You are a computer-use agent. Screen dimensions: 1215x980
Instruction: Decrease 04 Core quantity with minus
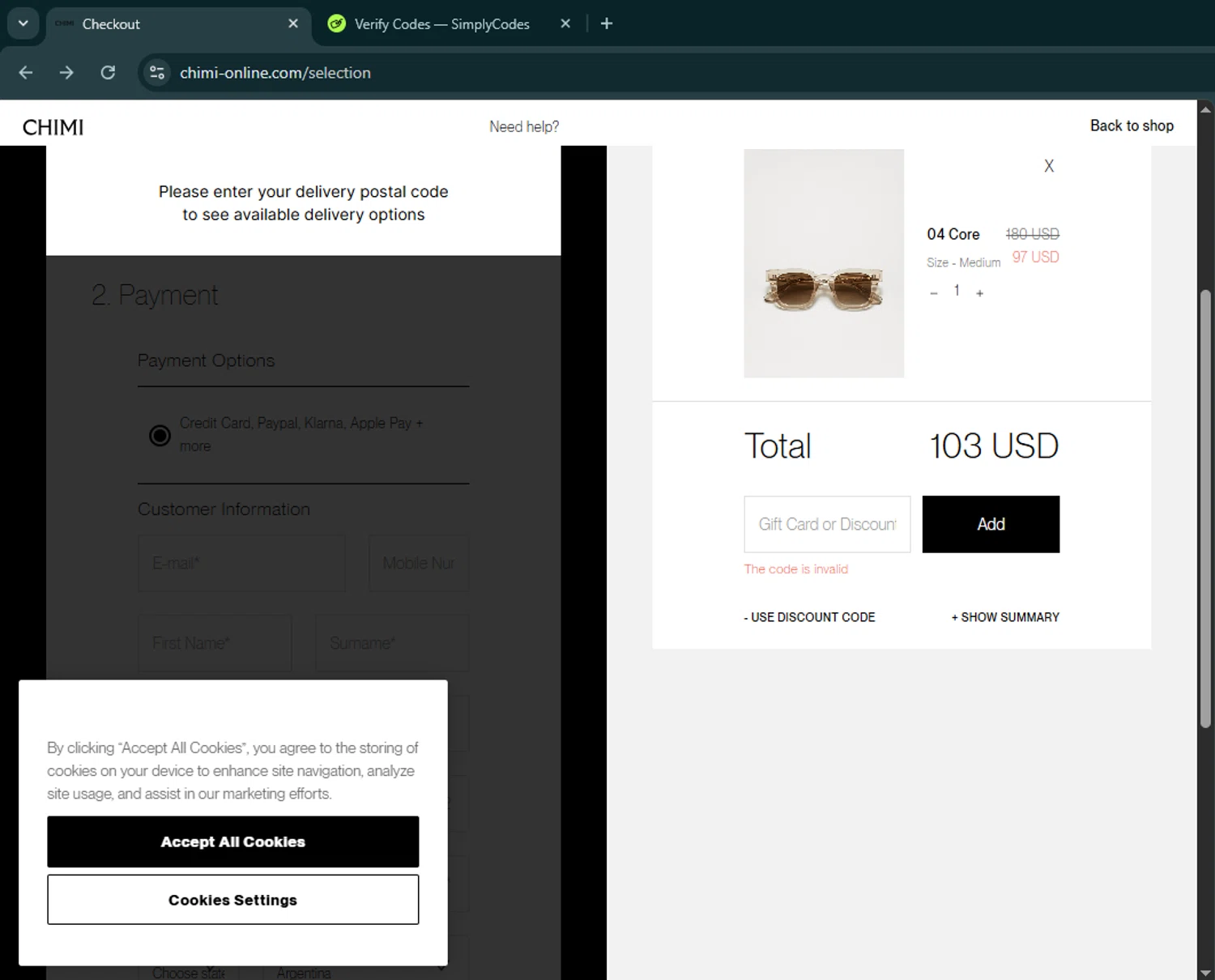coord(934,292)
